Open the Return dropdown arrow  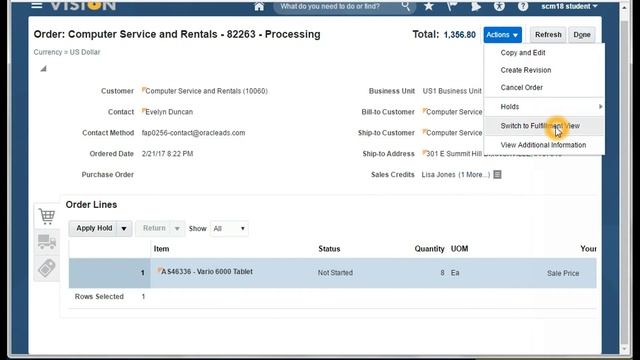pyautogui.click(x=177, y=229)
